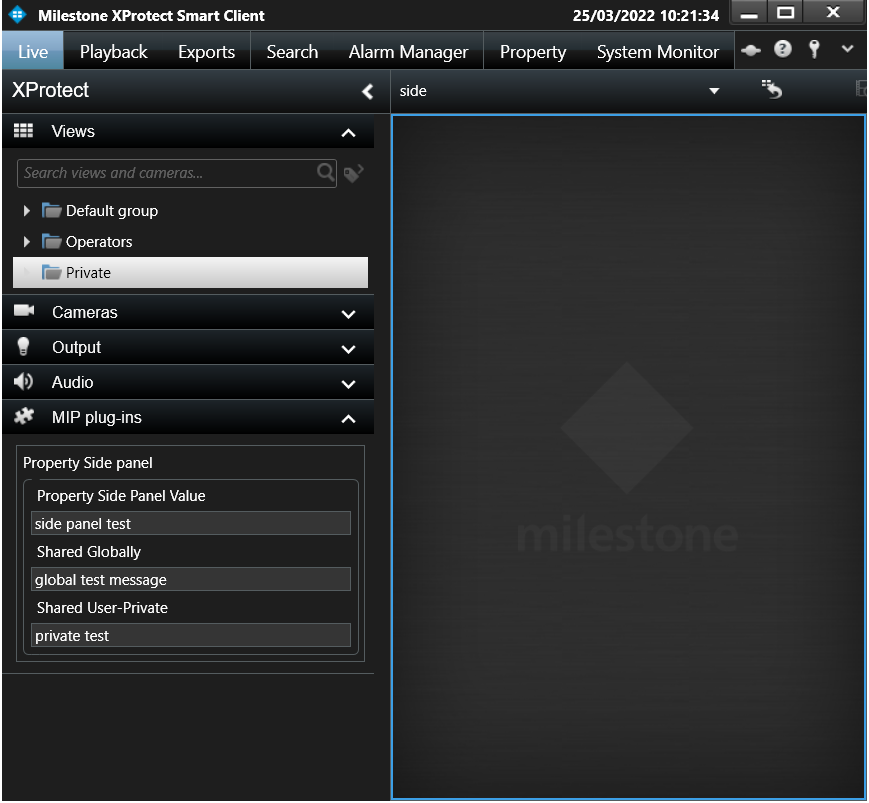The image size is (869, 803).
Task: Click the MIP plug-ins puzzle icon
Action: [x=24, y=416]
